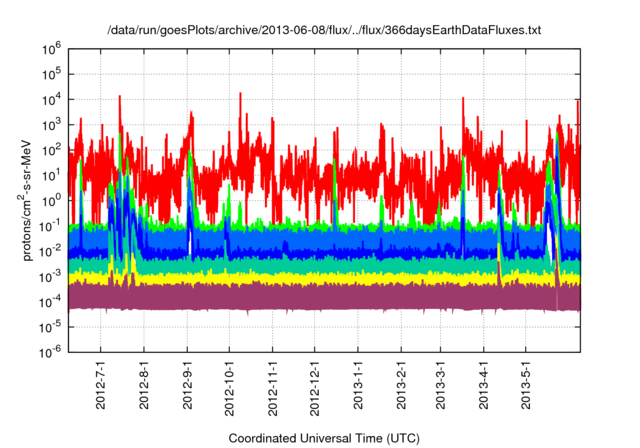Image resolution: width=640 pixels, height=448 pixels.
Task: Click the 10^1 y-axis tick label
Action: click(51, 175)
